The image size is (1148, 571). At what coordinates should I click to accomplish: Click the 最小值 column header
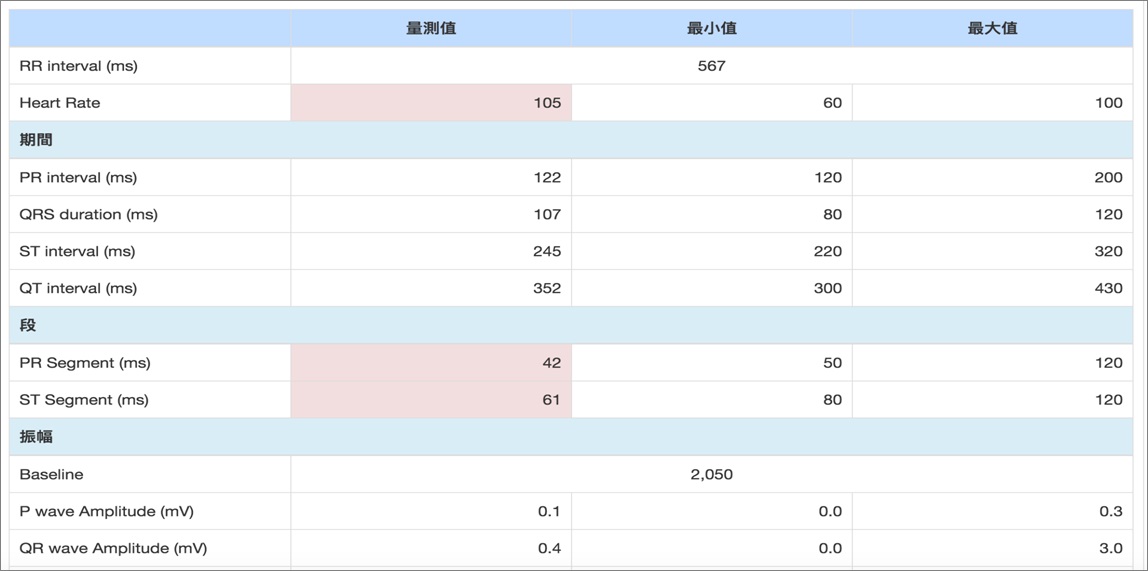click(x=711, y=29)
